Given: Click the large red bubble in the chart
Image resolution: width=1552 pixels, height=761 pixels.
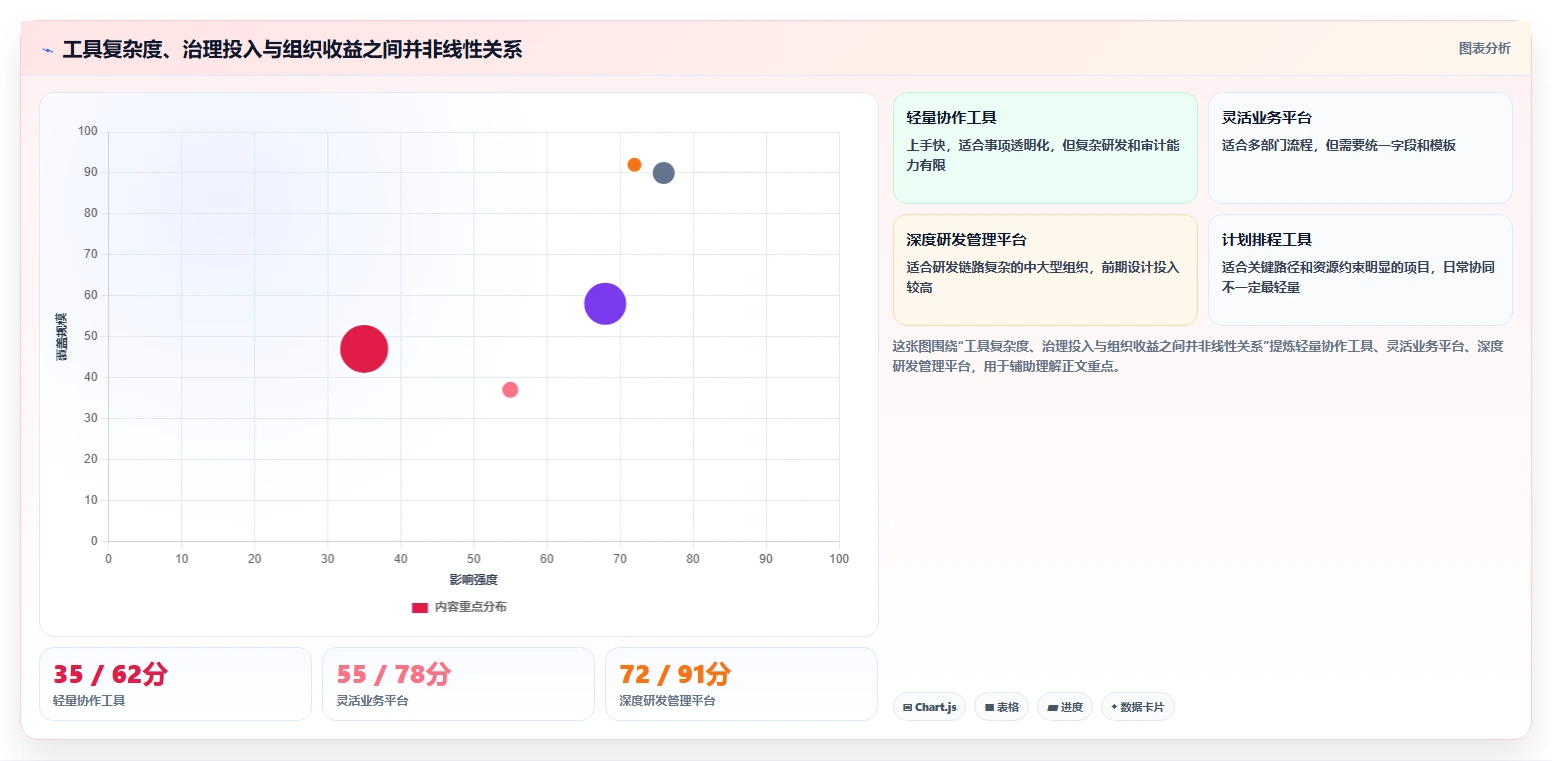Looking at the screenshot, I should (x=364, y=349).
